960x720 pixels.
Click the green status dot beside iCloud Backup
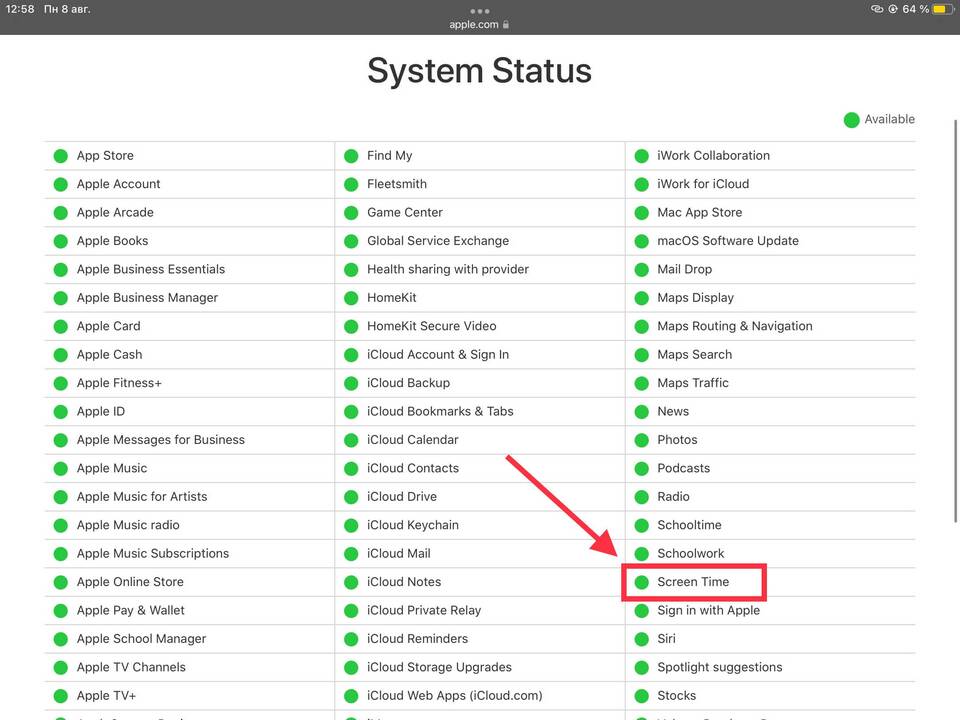(351, 383)
